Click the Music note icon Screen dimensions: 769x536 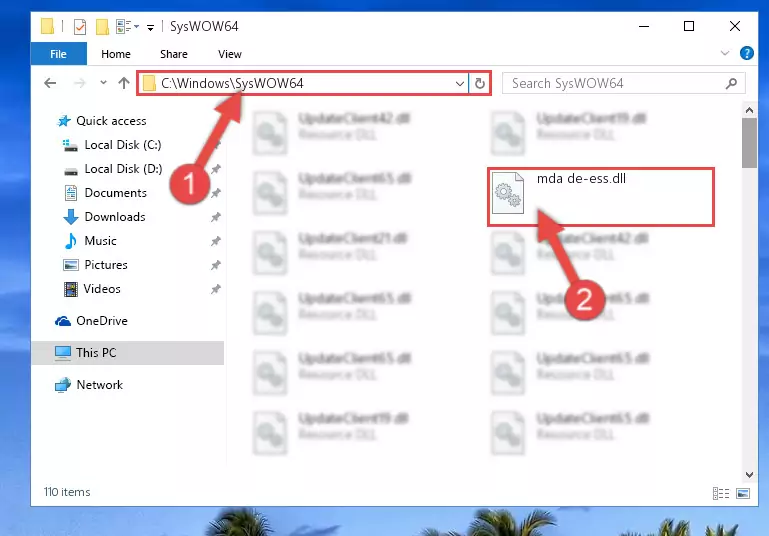[71, 241]
